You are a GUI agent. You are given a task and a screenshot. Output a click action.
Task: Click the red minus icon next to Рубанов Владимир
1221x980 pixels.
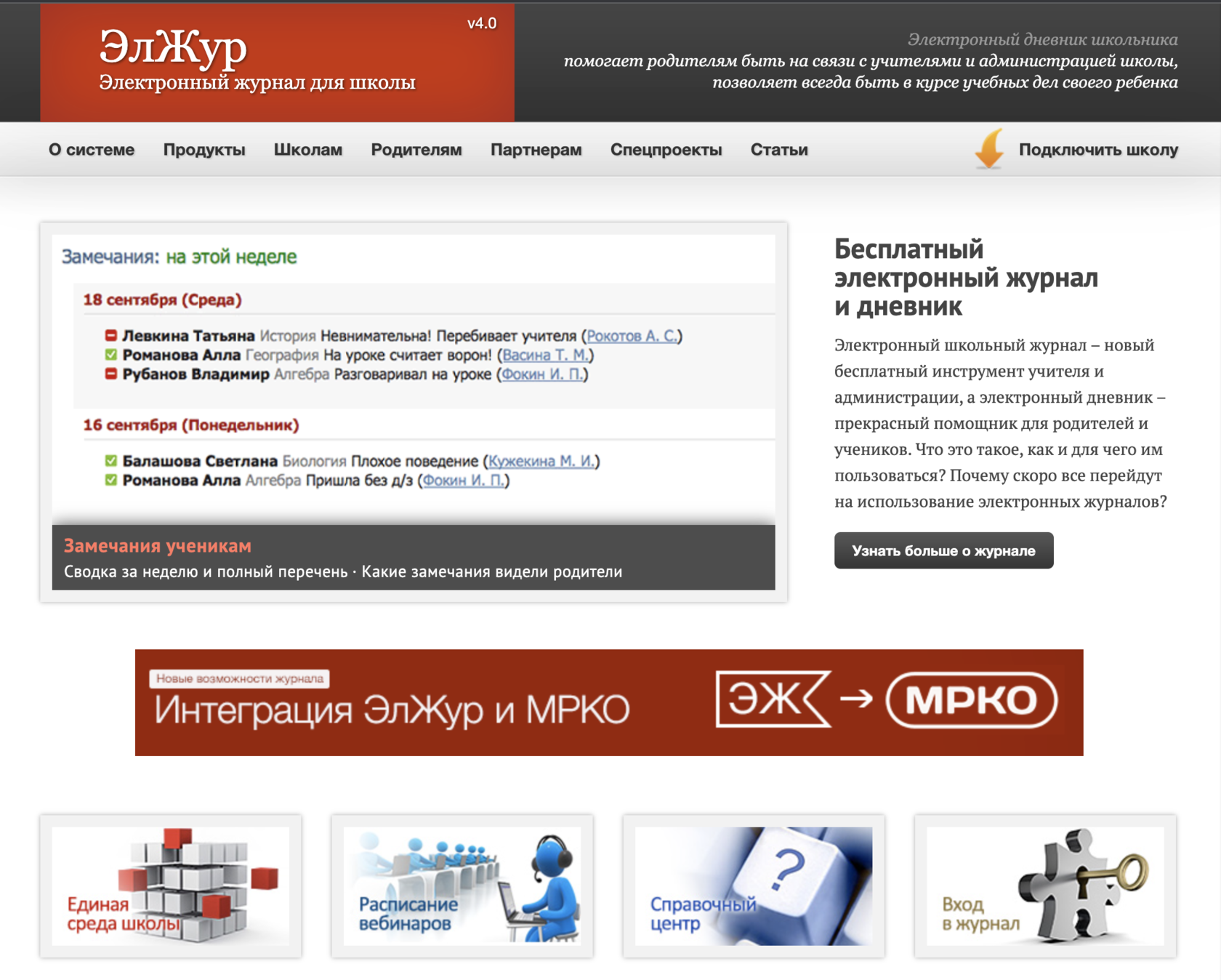point(110,374)
